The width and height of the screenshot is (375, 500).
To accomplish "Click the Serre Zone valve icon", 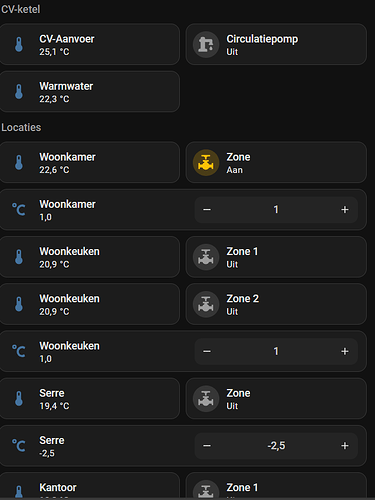I will pyautogui.click(x=206, y=399).
